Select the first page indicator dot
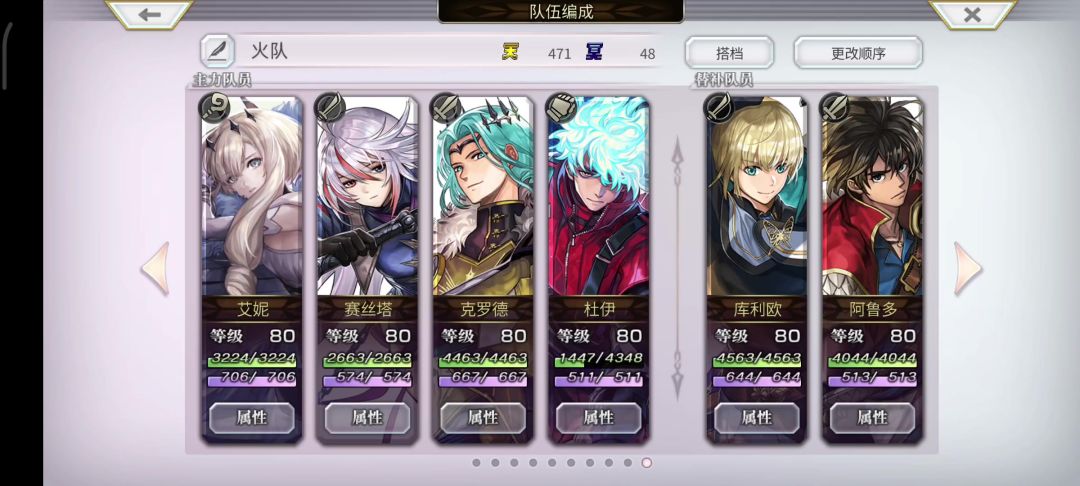This screenshot has width=1080, height=486. (476, 463)
